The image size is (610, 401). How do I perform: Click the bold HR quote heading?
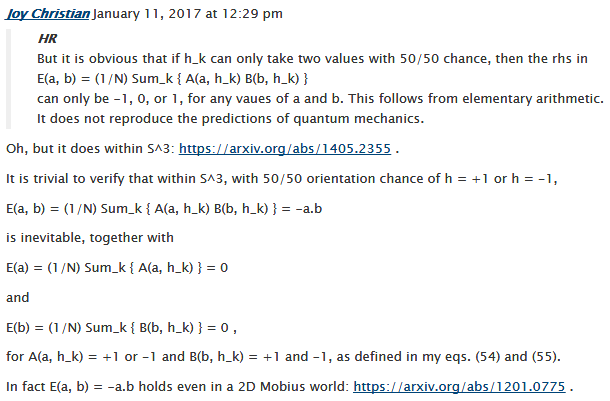[47, 39]
